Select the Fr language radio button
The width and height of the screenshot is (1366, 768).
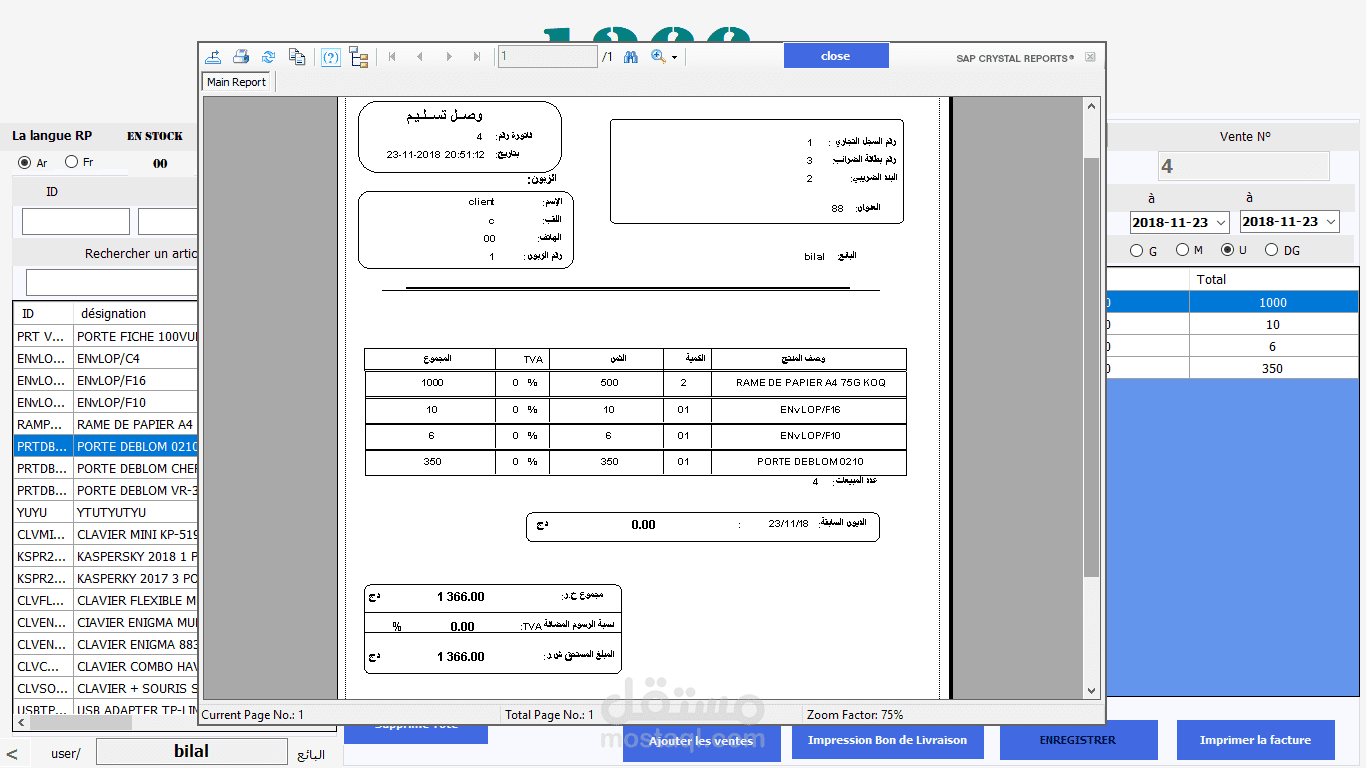(71, 162)
